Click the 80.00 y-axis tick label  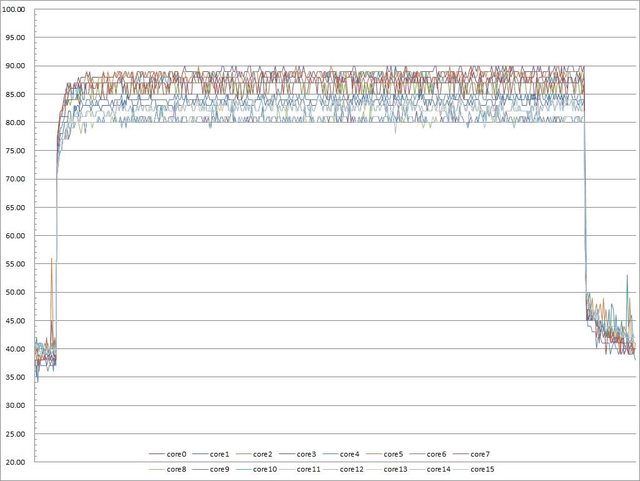pos(16,123)
